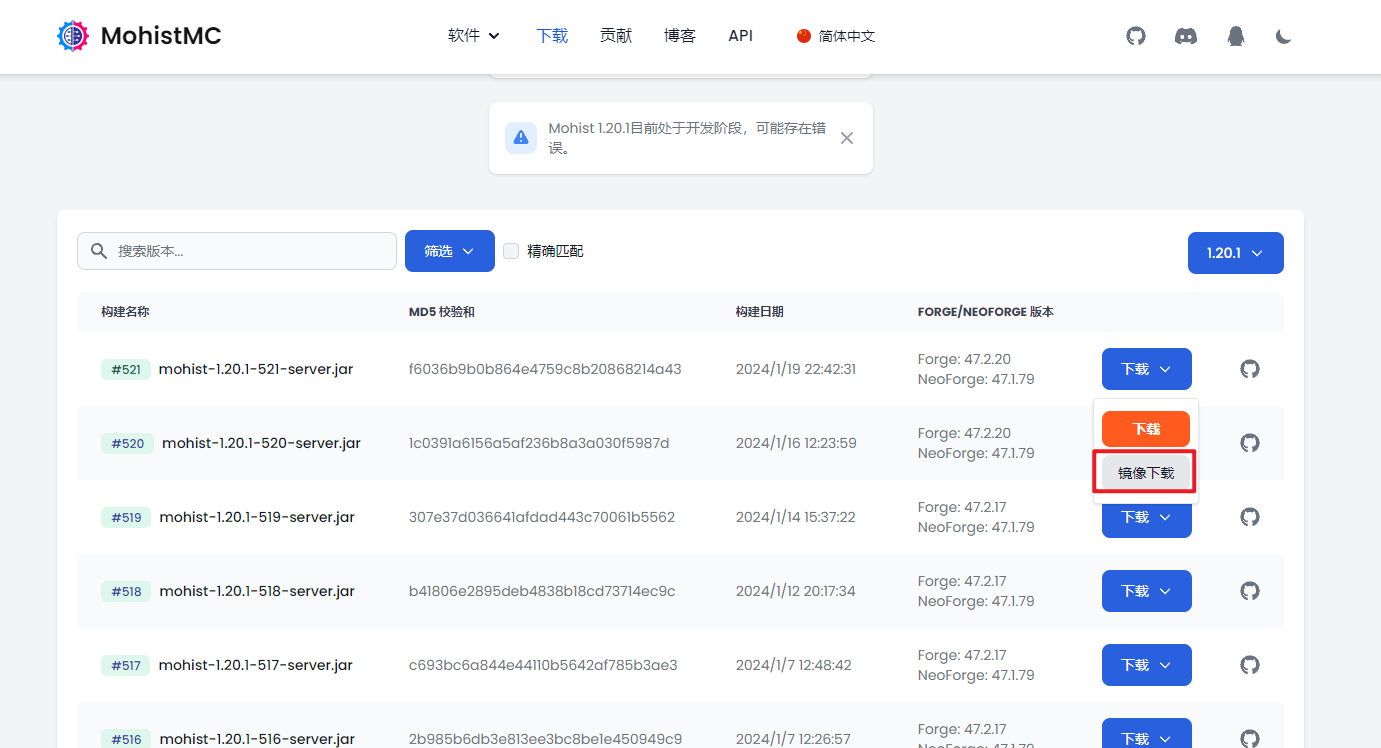The image size is (1381, 748).
Task: Click file name mohist-1.20.1-520-server.jar
Action: pos(262,443)
